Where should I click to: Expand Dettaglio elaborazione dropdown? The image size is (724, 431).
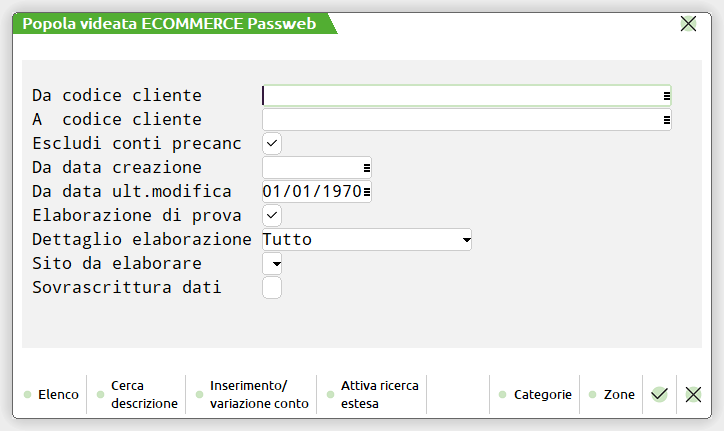pyautogui.click(x=466, y=240)
